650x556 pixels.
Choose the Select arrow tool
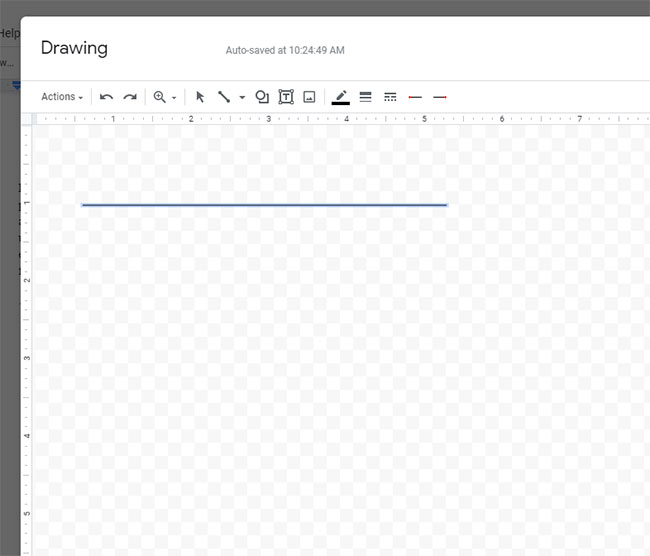(200, 97)
